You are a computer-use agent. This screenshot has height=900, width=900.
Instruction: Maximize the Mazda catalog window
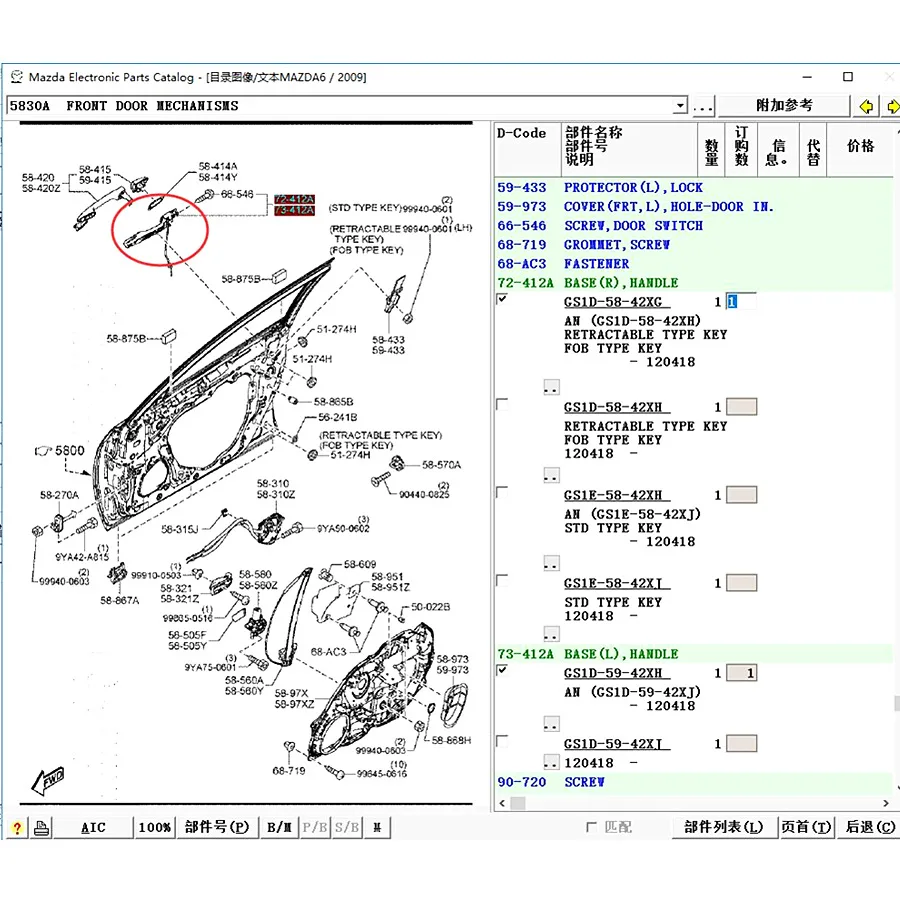(848, 76)
